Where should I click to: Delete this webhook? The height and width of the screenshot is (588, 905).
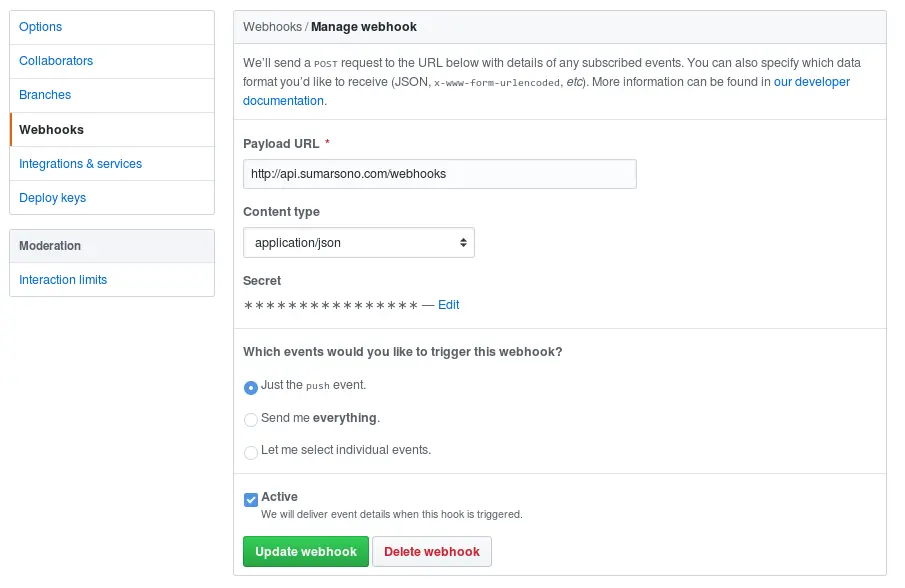tap(431, 551)
